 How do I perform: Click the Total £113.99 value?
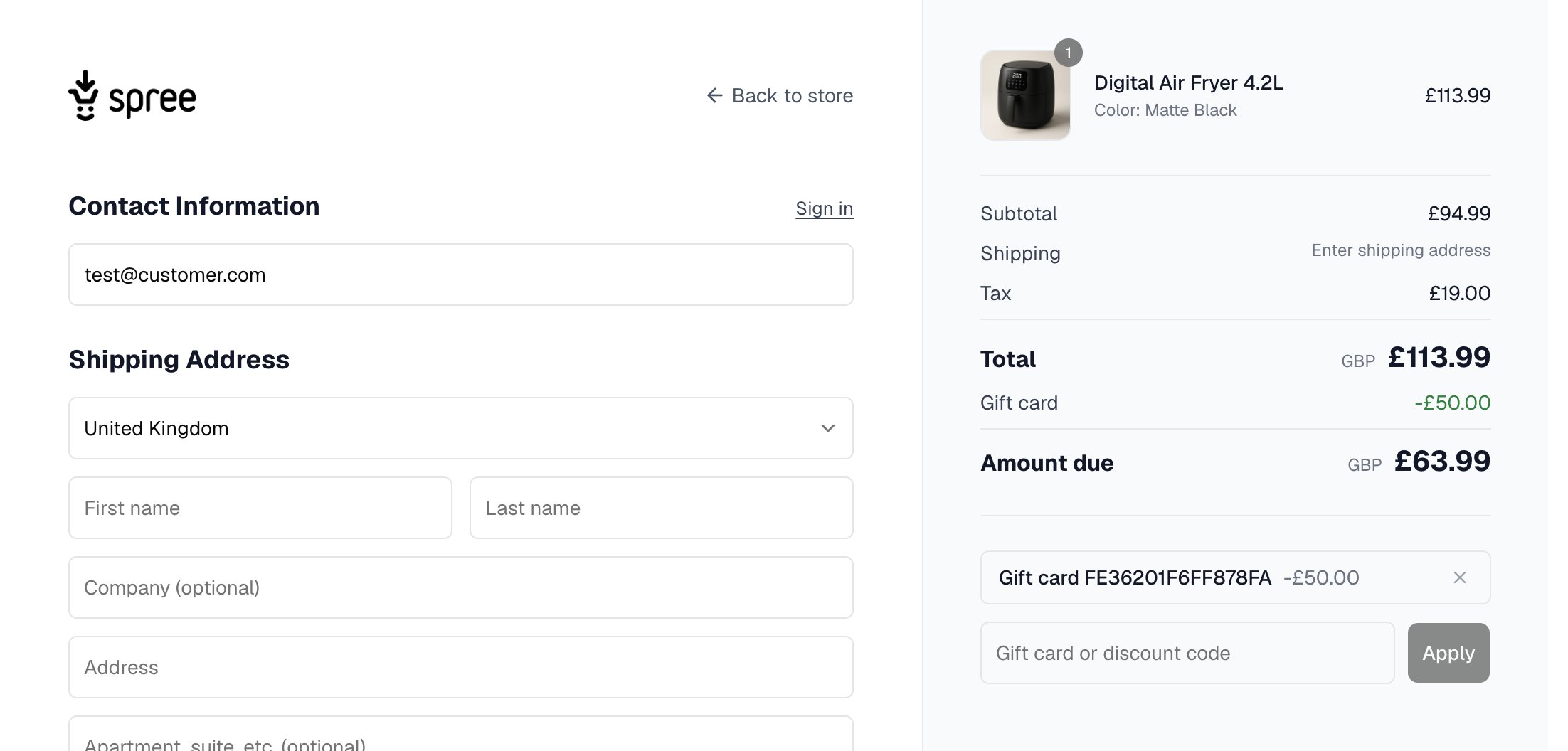tap(1439, 358)
